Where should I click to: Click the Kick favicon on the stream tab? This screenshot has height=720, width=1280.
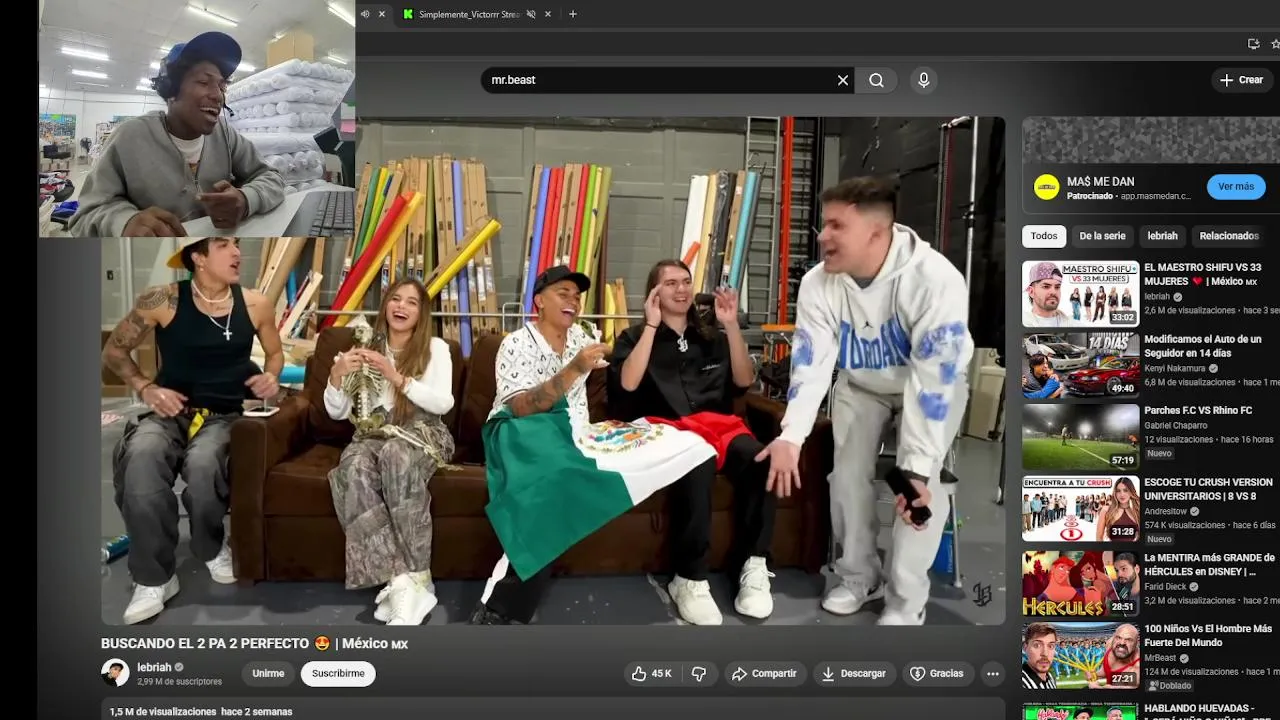coord(408,14)
